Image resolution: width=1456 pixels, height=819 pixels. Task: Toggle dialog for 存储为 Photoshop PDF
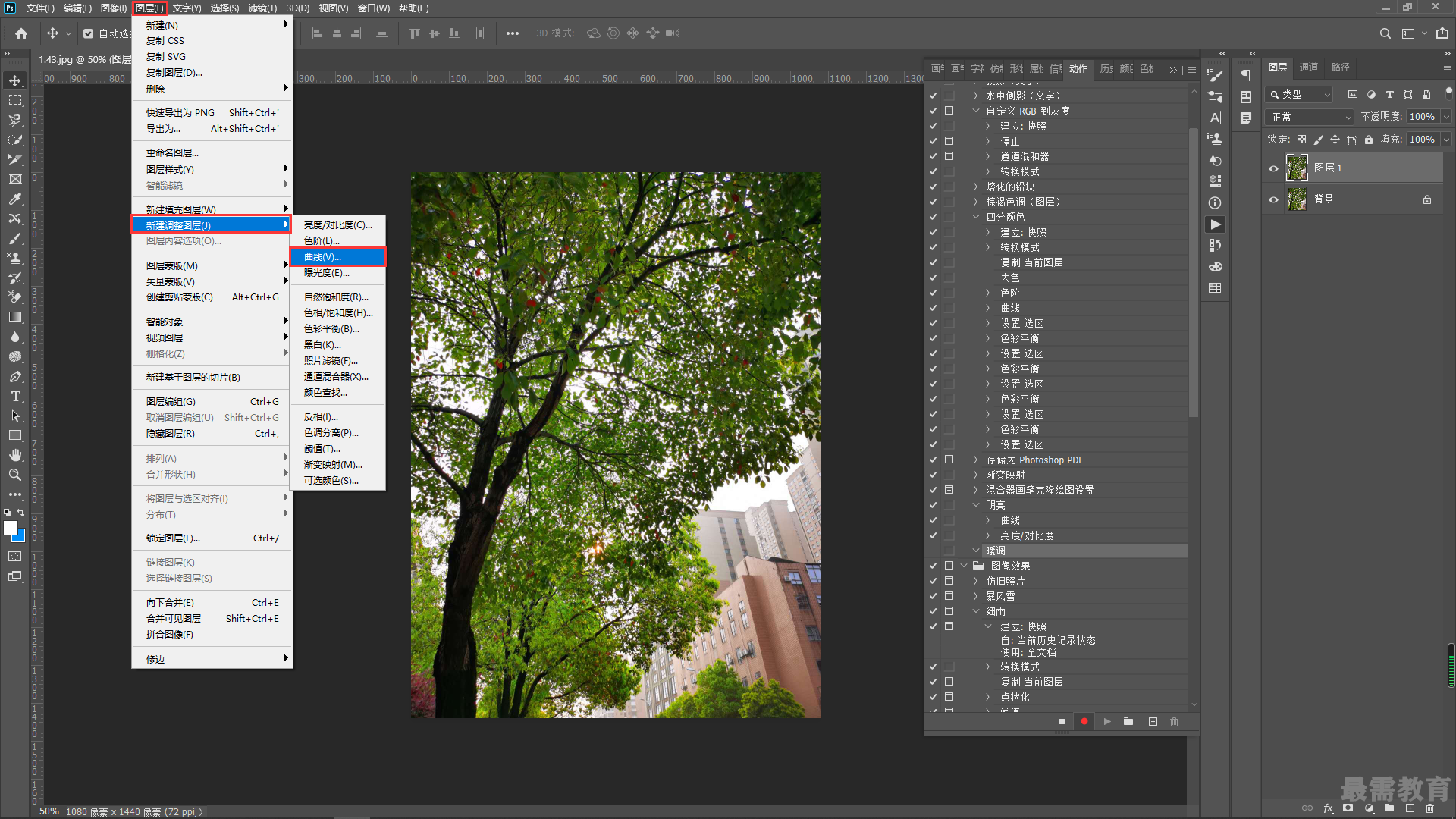(x=949, y=460)
